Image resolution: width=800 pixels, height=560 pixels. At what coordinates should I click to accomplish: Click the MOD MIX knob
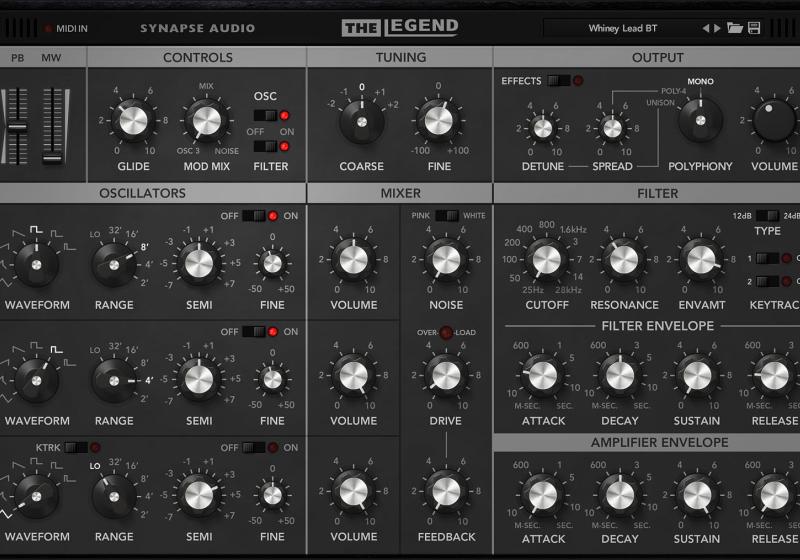click(x=206, y=121)
